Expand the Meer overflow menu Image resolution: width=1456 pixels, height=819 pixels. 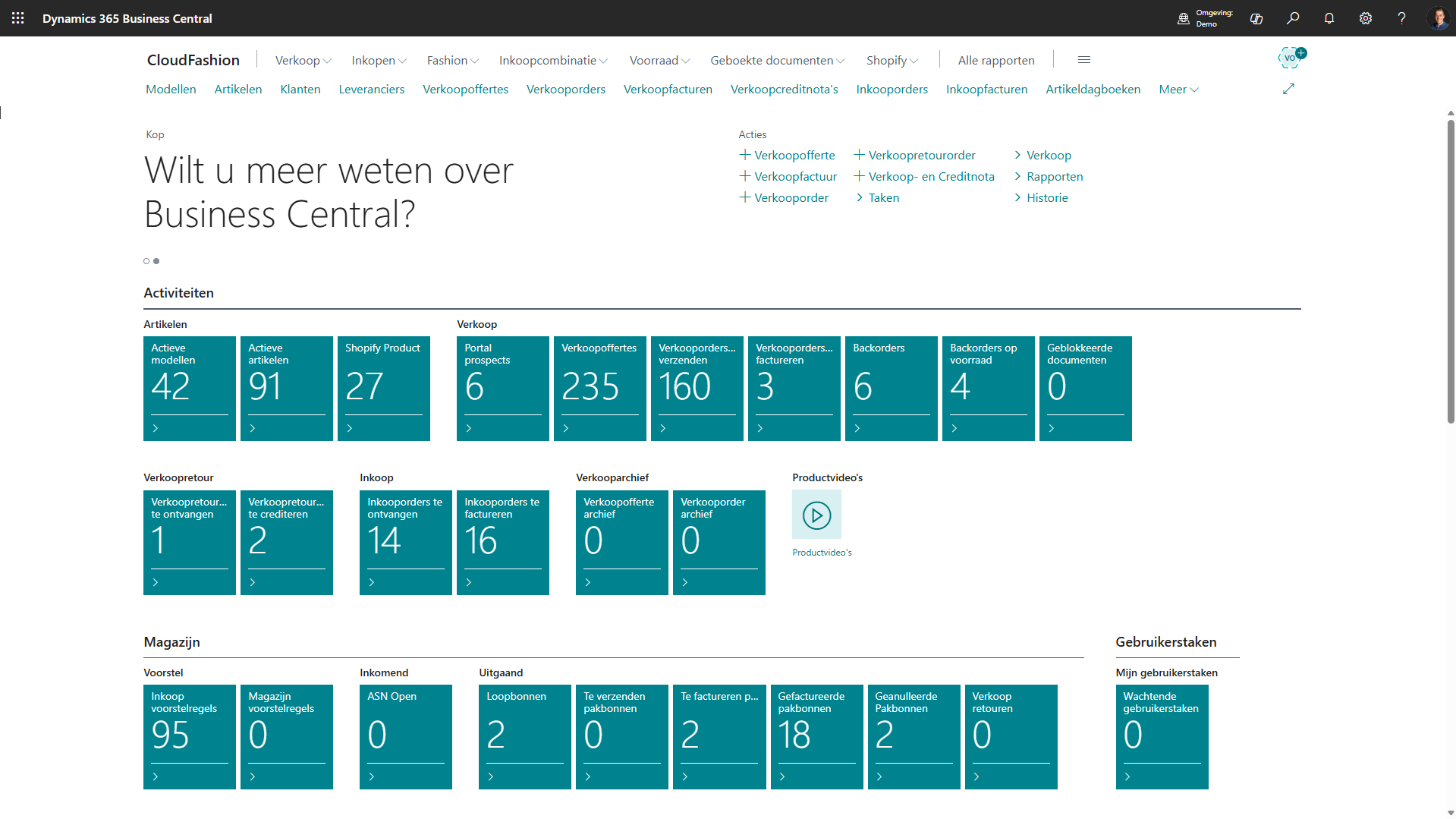click(1178, 90)
